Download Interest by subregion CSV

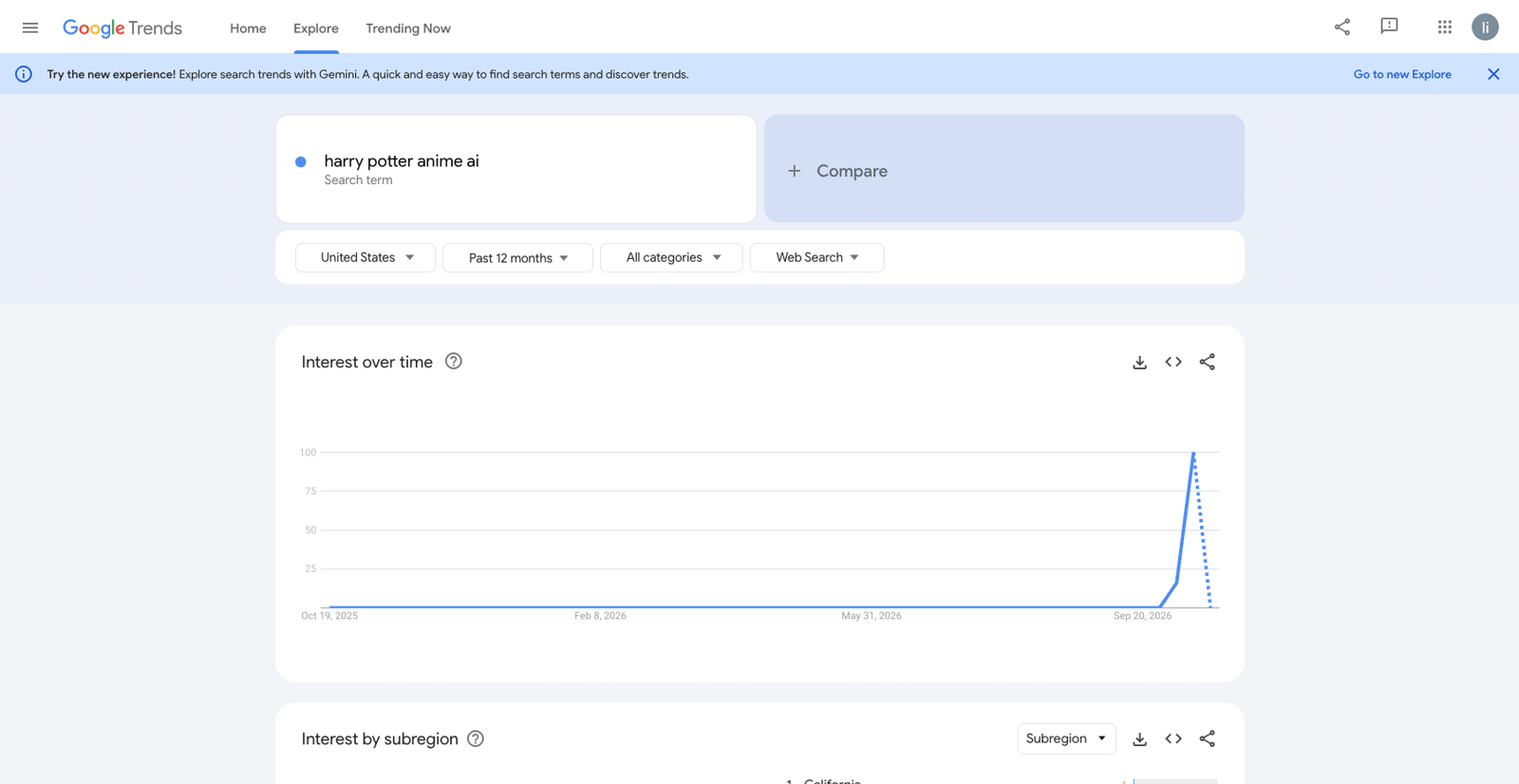click(1139, 739)
